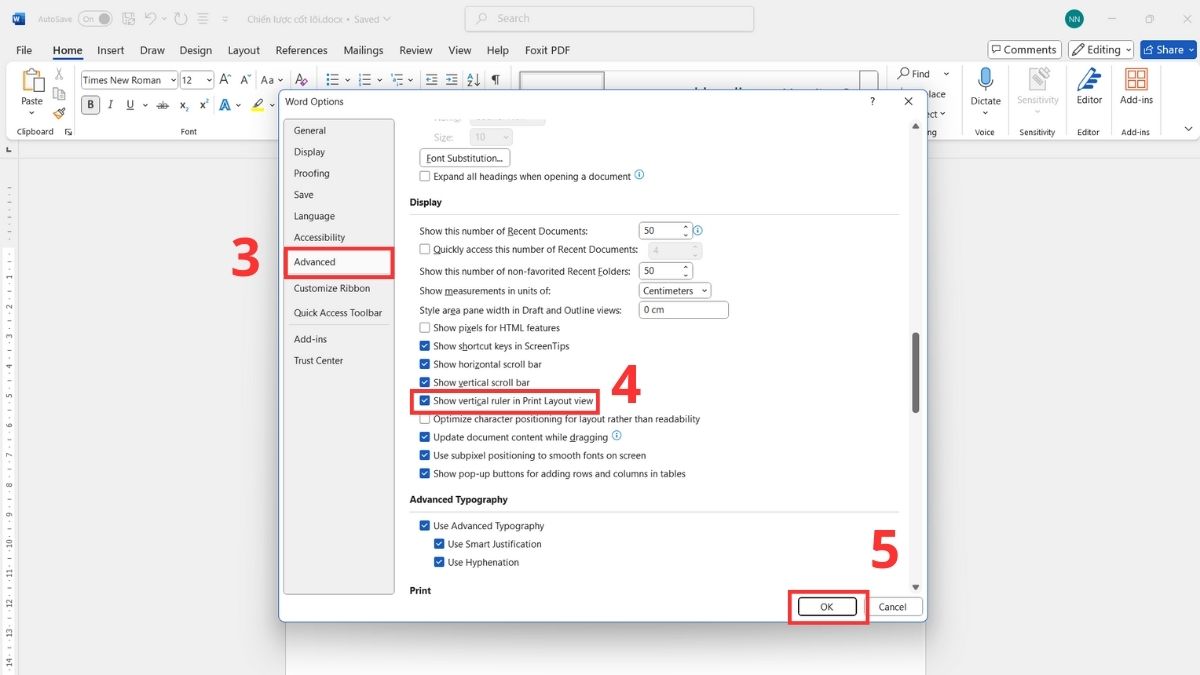Click the Numbering list icon
1200x675 pixels.
[363, 80]
